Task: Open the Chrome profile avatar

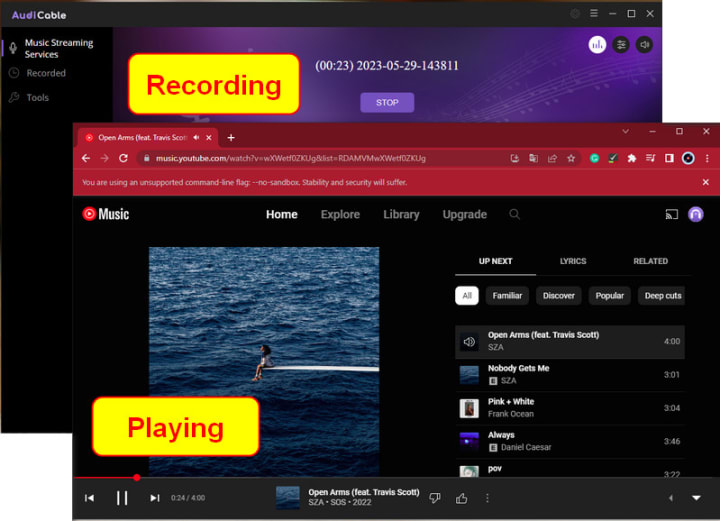Action: [x=688, y=158]
